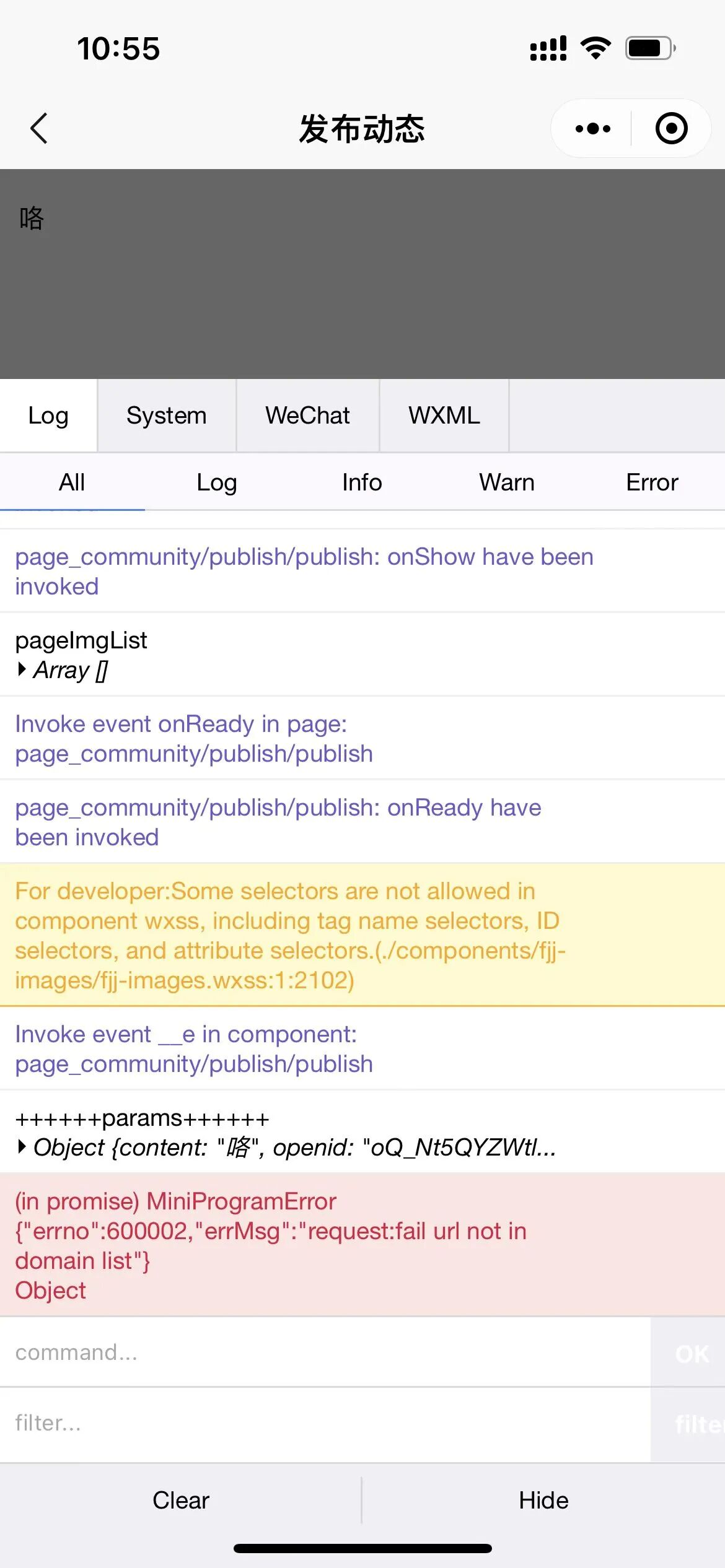Click the 'Object' text in the error entry
The image size is (725, 1568).
click(x=51, y=1291)
